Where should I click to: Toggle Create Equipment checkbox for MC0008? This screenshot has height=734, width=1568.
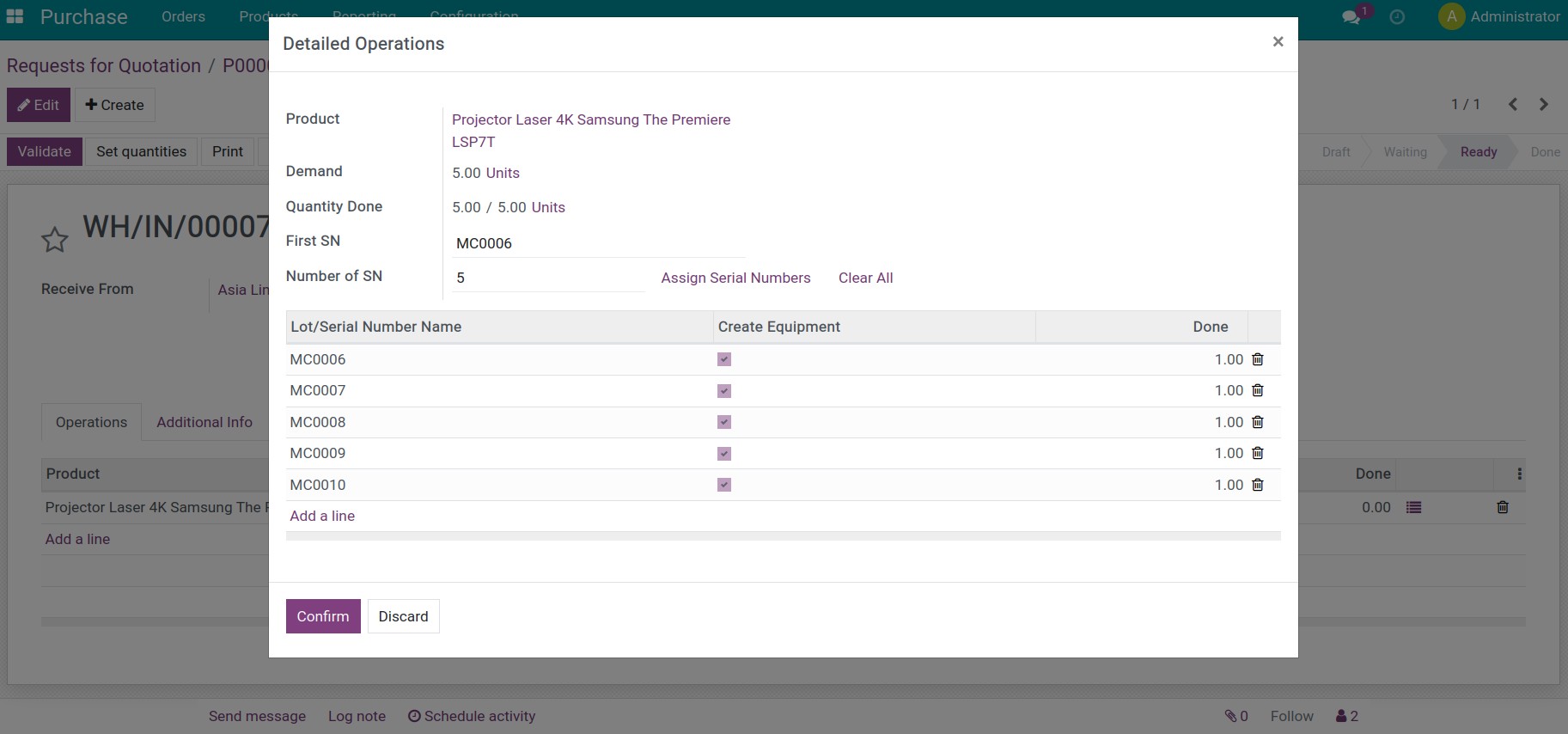[x=724, y=422]
